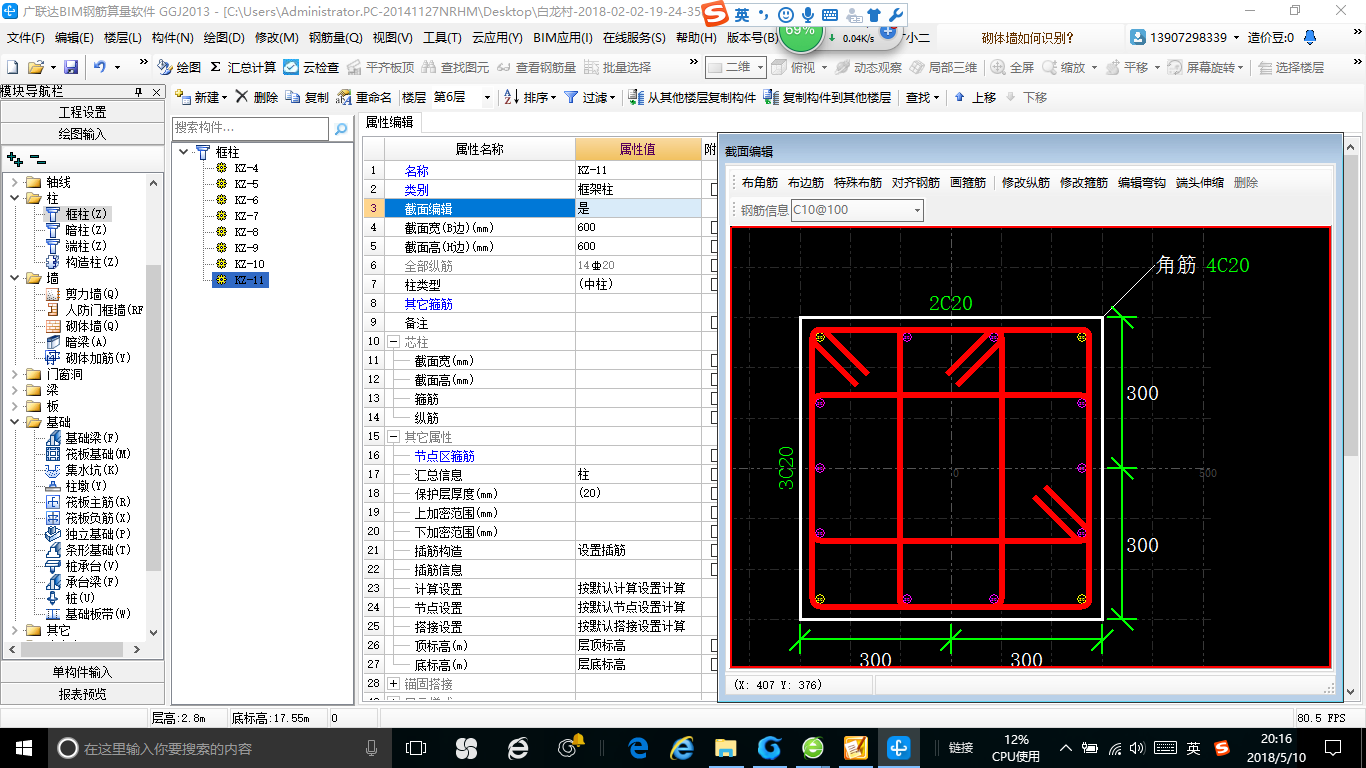1366x768 pixels.
Task: Open Windows Task View in taskbar
Action: tap(416, 747)
